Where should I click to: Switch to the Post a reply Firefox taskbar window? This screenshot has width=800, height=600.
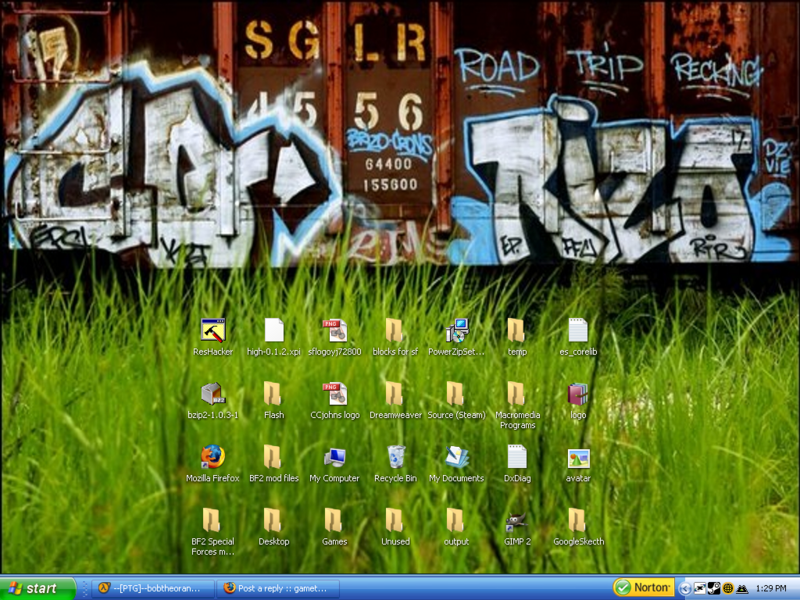pos(278,588)
